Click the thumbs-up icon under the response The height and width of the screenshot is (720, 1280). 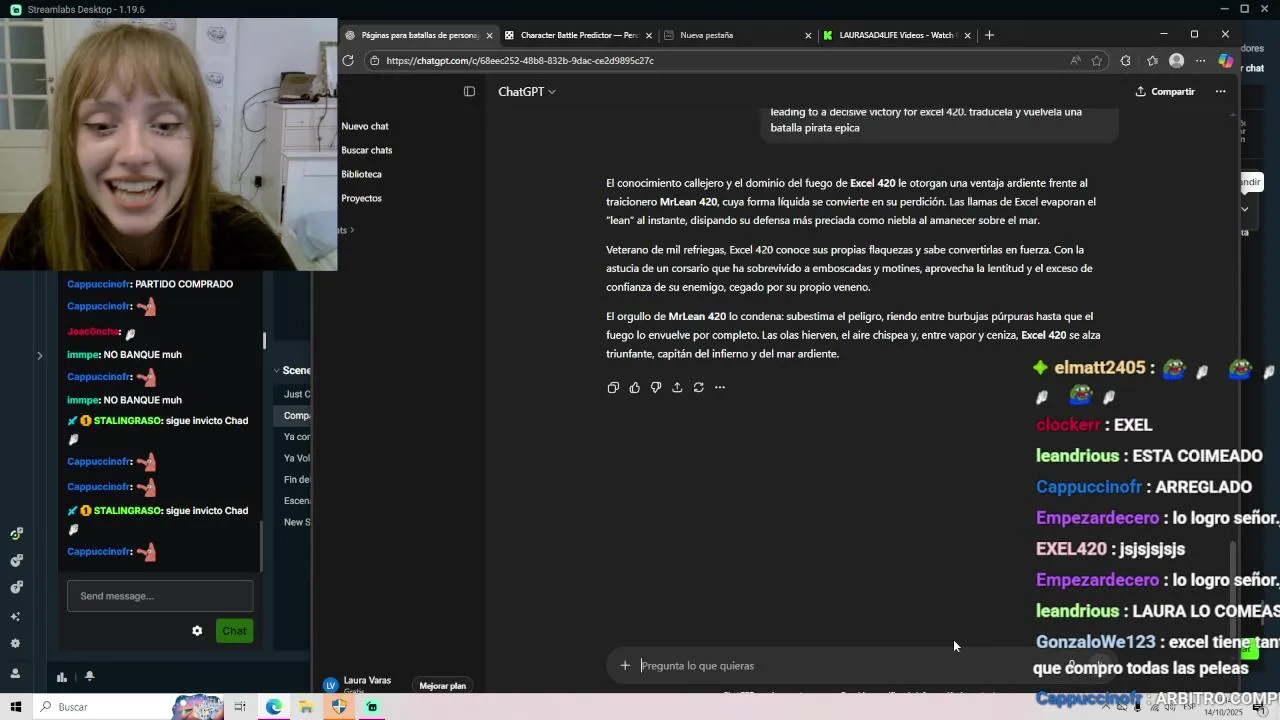pyautogui.click(x=634, y=387)
